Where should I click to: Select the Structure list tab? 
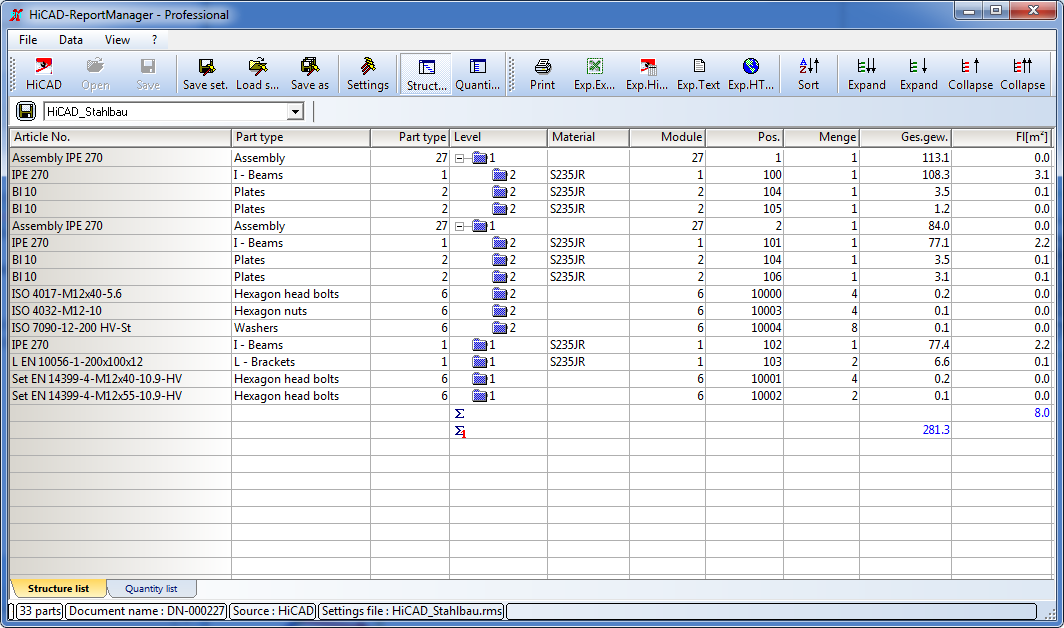[x=58, y=589]
